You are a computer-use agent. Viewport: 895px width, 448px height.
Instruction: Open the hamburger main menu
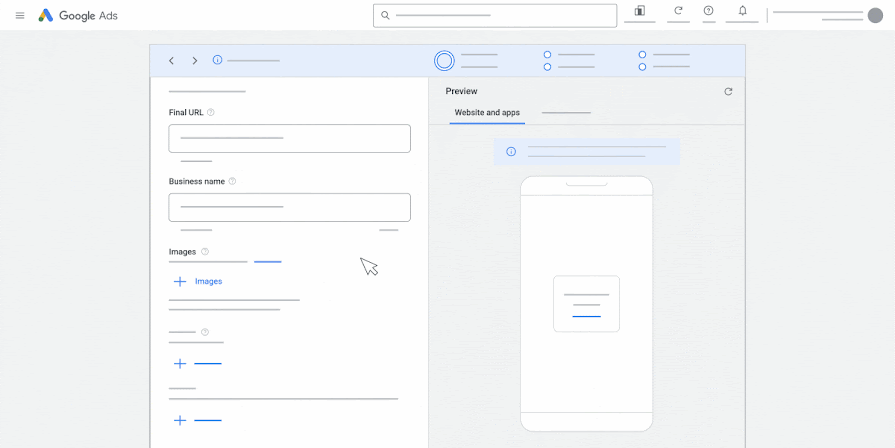click(20, 15)
